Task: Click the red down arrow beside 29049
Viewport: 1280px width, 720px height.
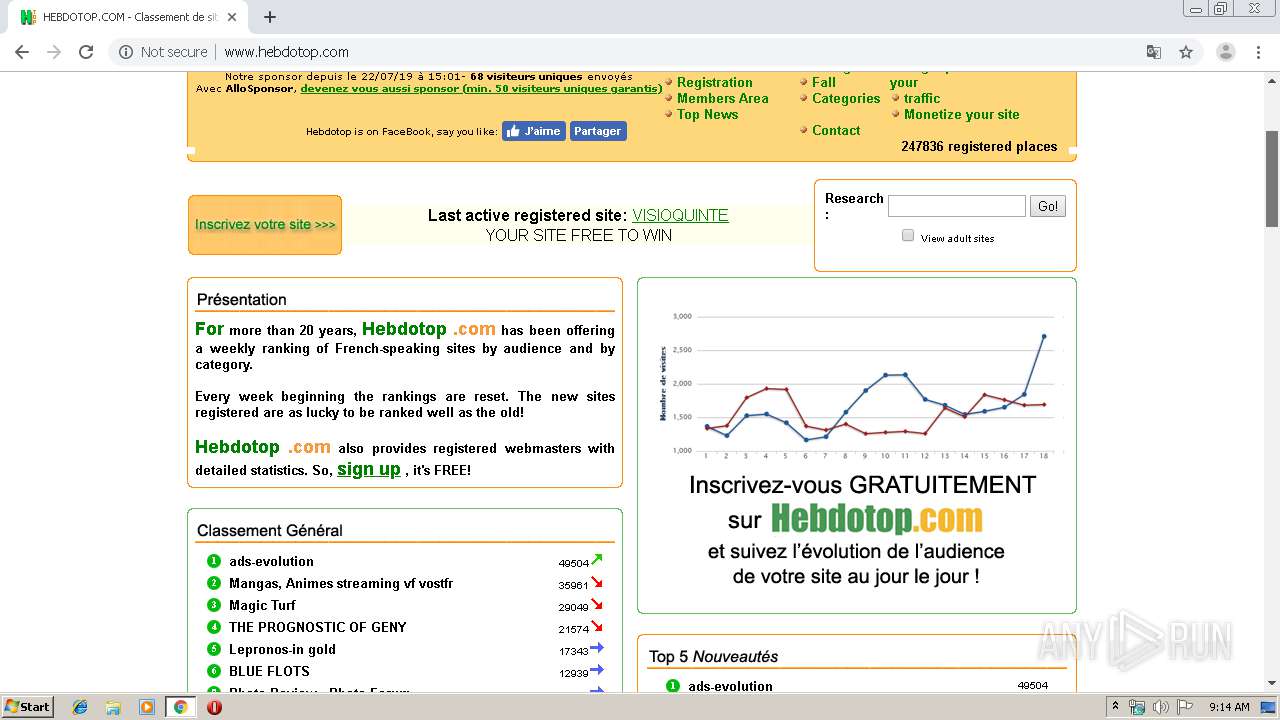Action: point(597,604)
